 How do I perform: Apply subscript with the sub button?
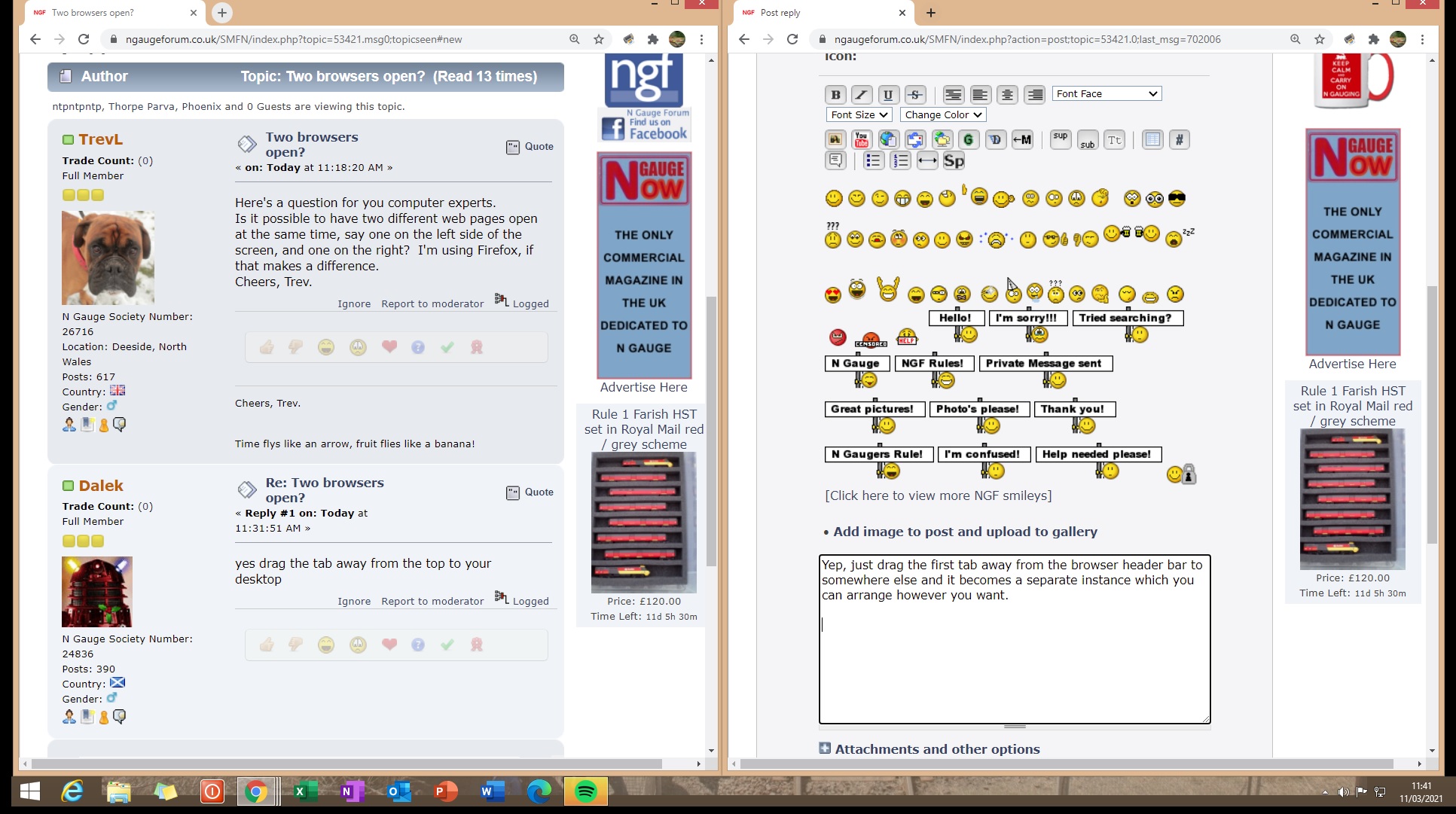(x=1088, y=139)
